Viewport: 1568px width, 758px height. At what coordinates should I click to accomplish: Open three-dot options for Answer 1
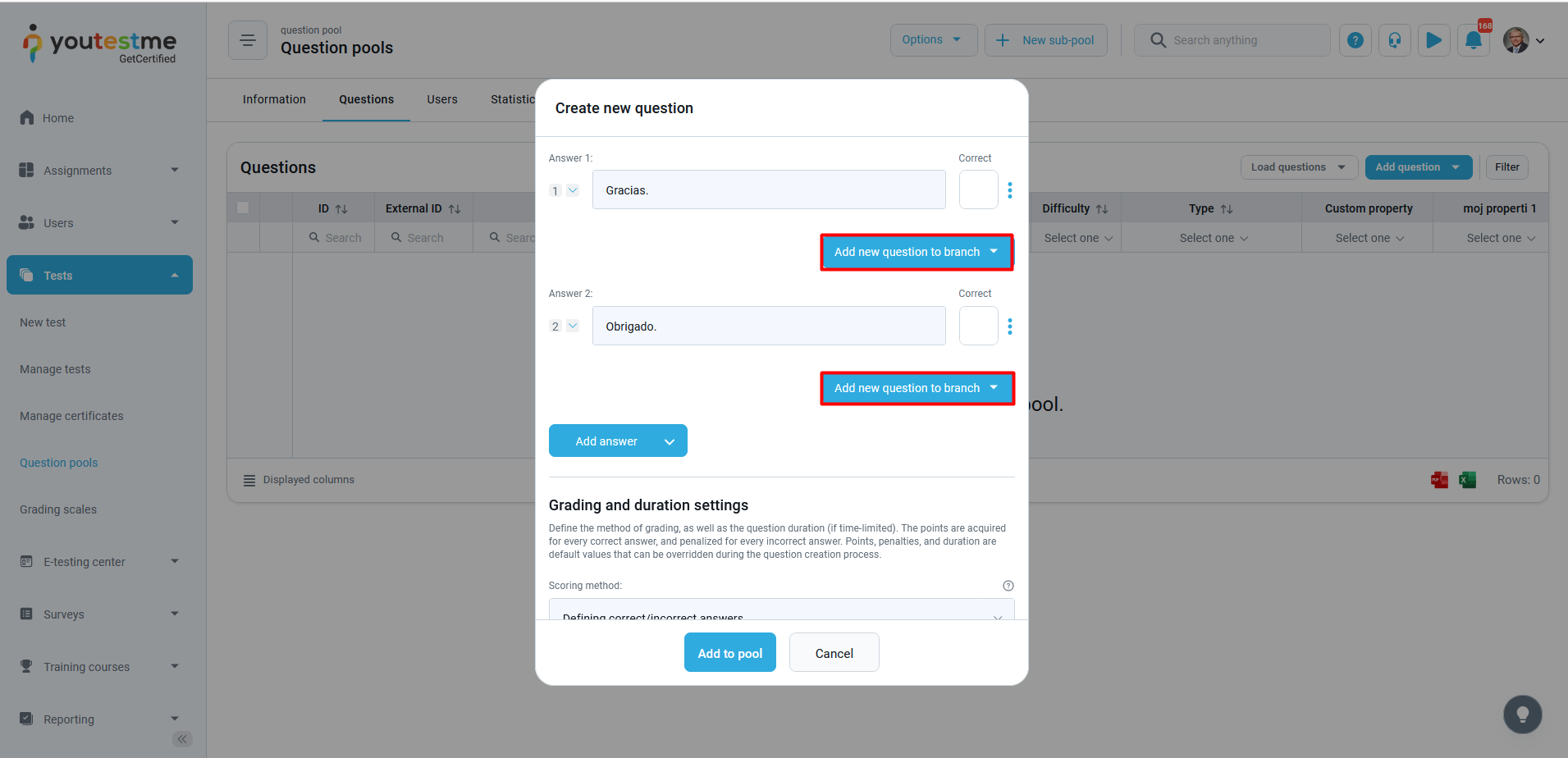pos(1009,190)
